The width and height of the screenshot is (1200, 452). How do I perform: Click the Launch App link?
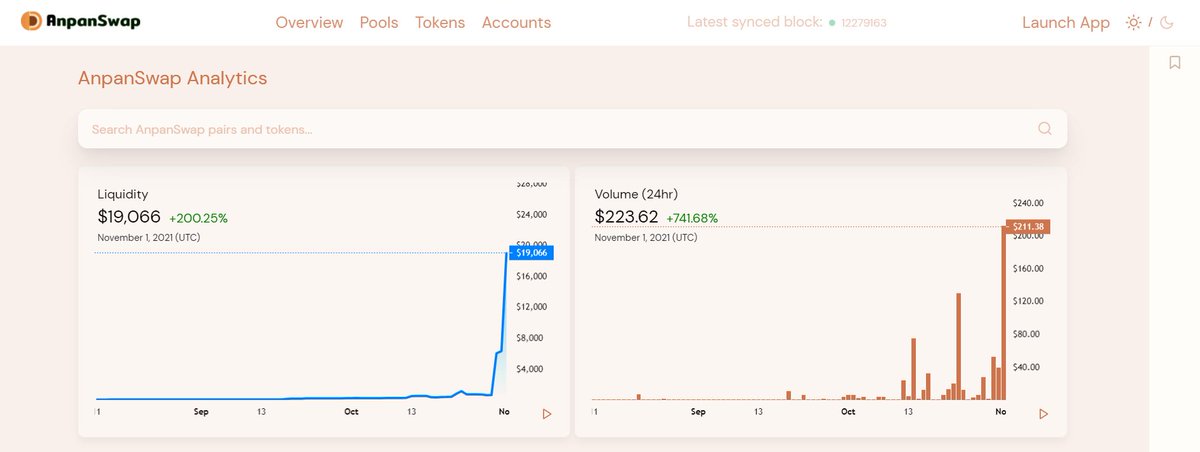(x=1066, y=22)
